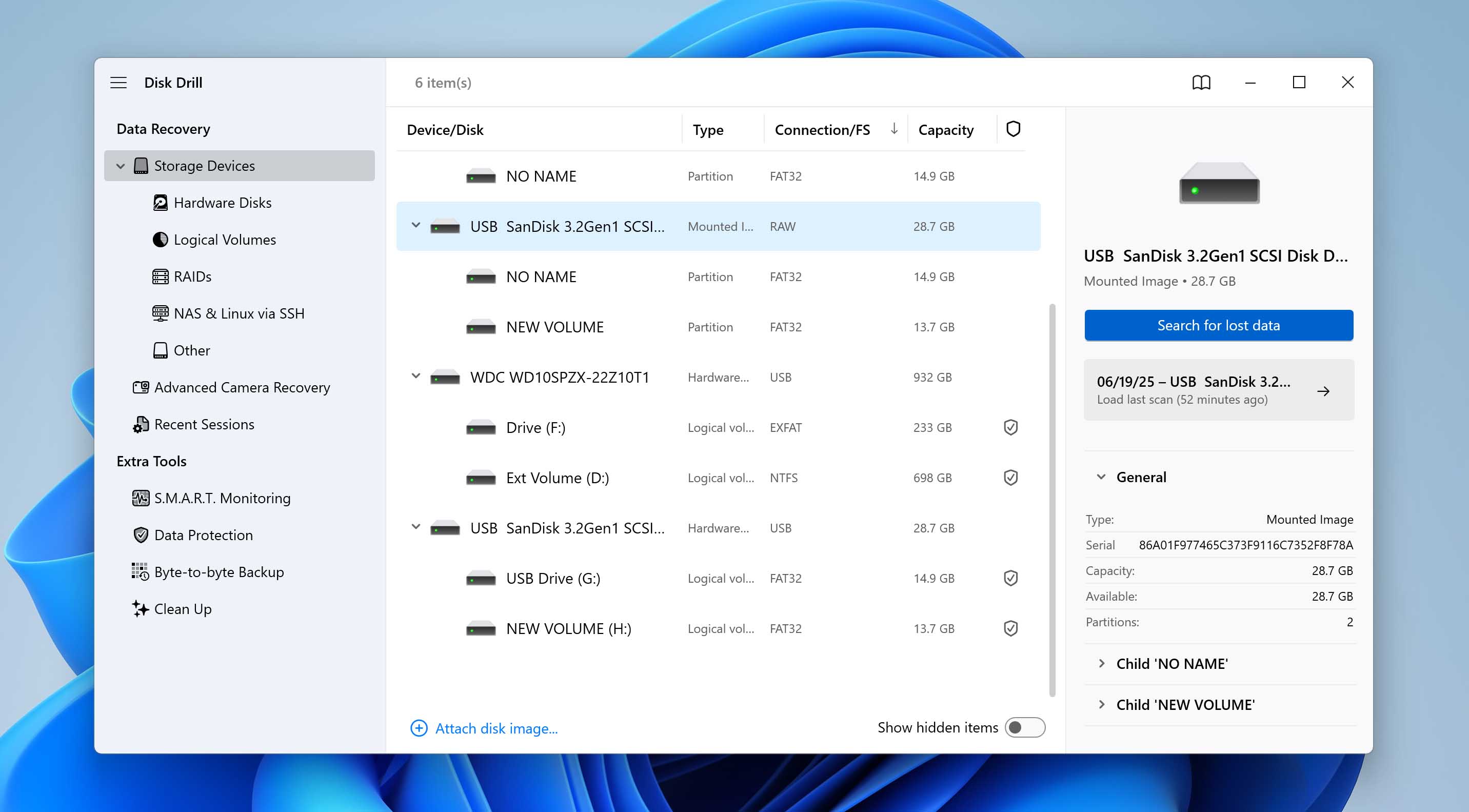This screenshot has width=1469, height=812.
Task: Open the help book icon in title bar
Action: point(1201,83)
